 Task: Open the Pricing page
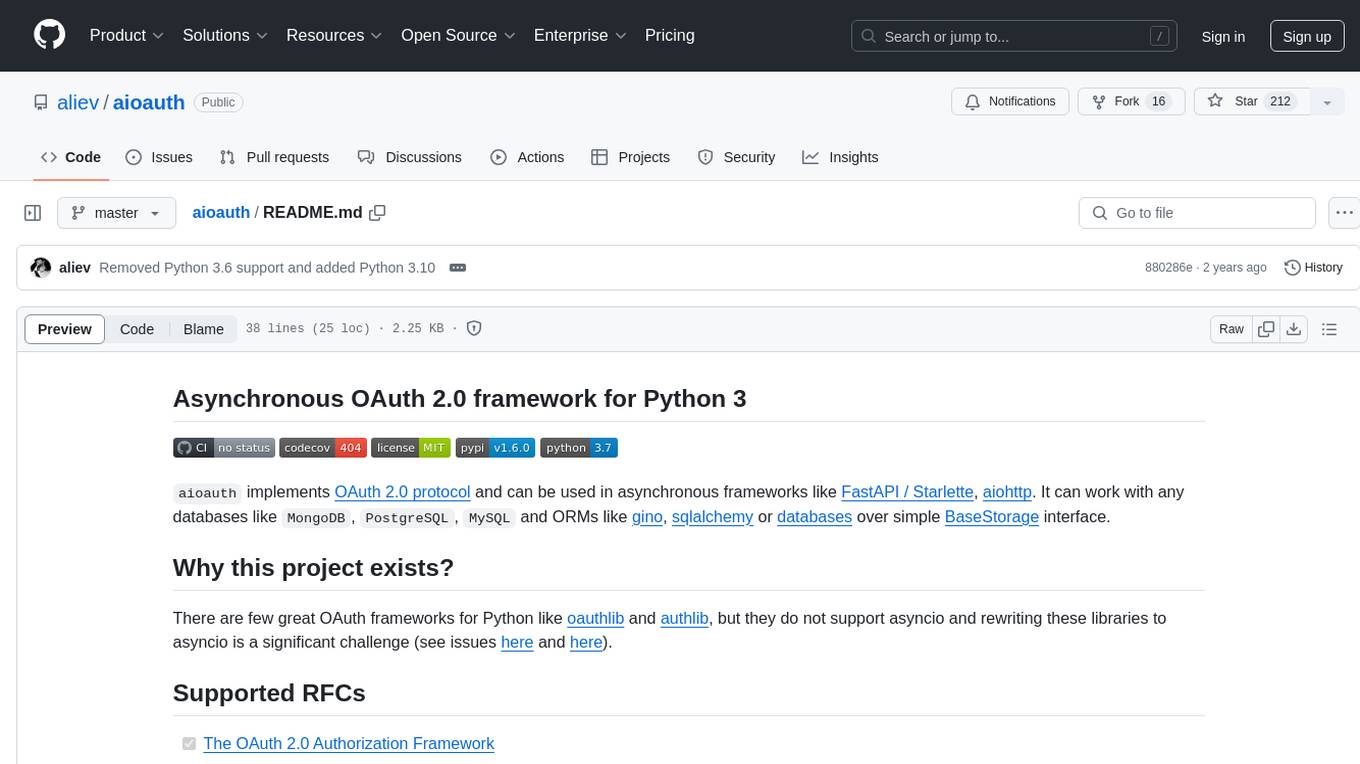point(670,35)
